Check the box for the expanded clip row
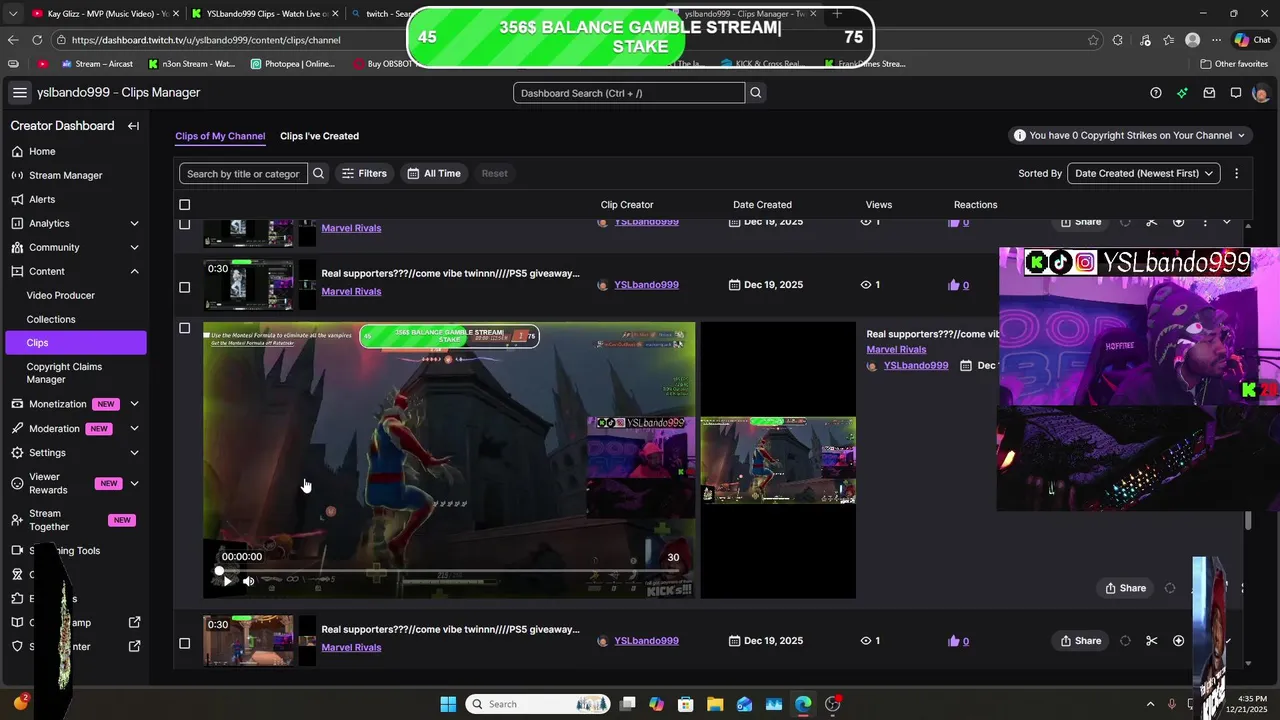This screenshot has width=1280, height=720. tap(184, 328)
